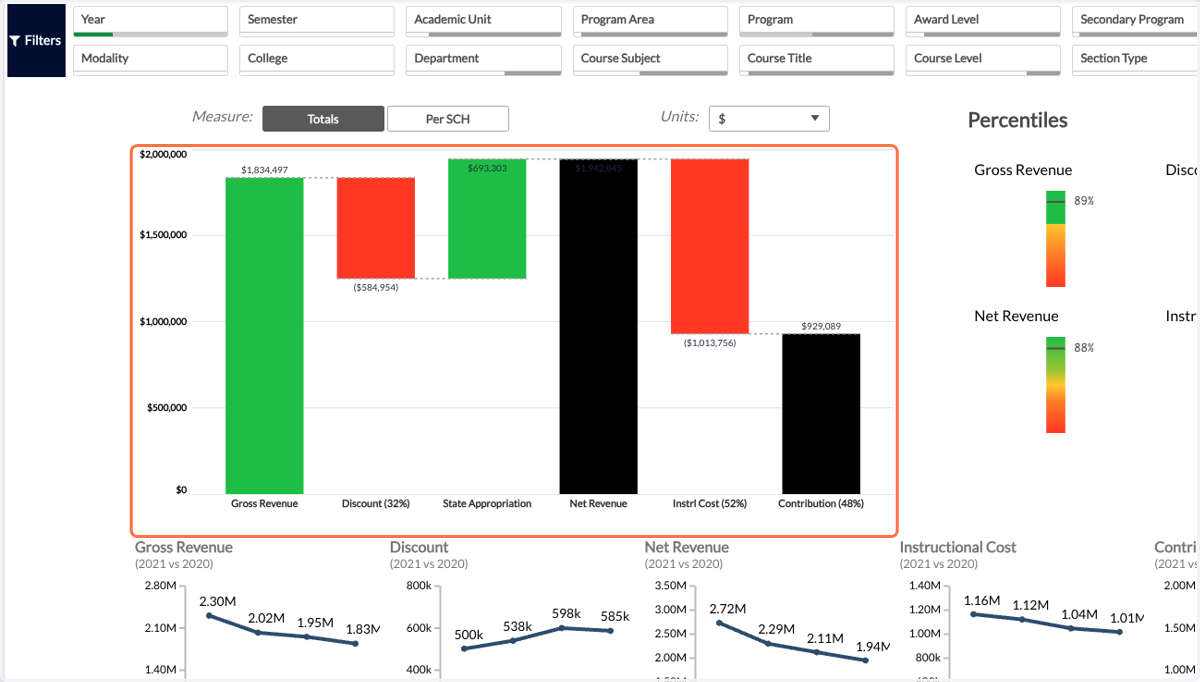Open the Secondary Program filter
The width and height of the screenshot is (1200, 682).
tap(1136, 20)
